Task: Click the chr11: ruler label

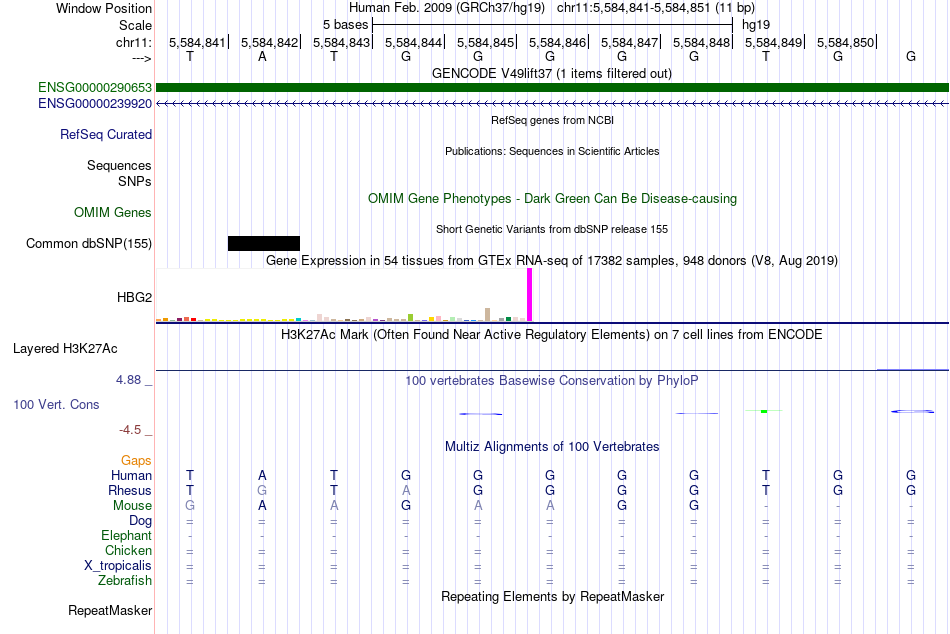Action: pos(133,42)
